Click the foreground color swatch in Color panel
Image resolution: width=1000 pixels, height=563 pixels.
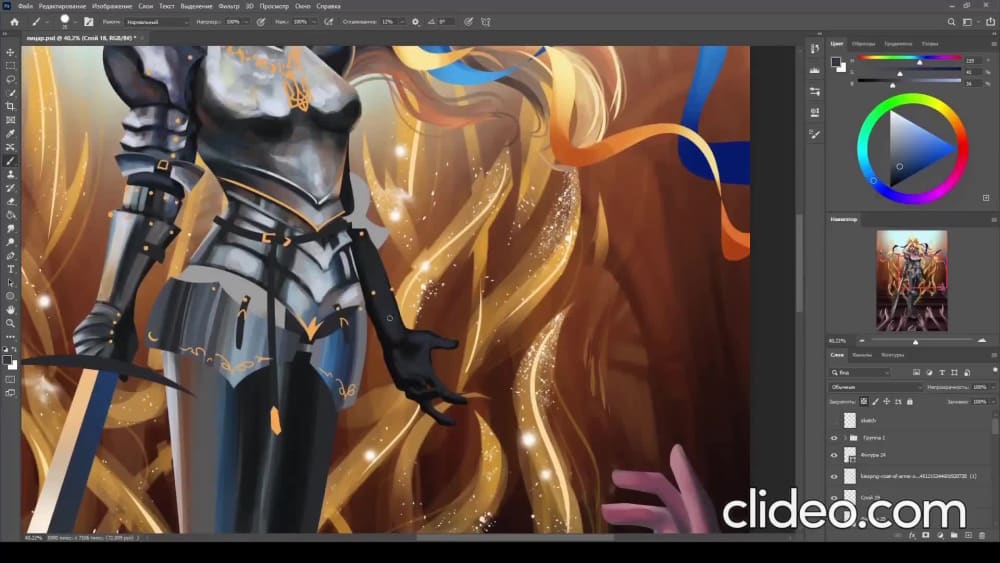click(x=835, y=61)
